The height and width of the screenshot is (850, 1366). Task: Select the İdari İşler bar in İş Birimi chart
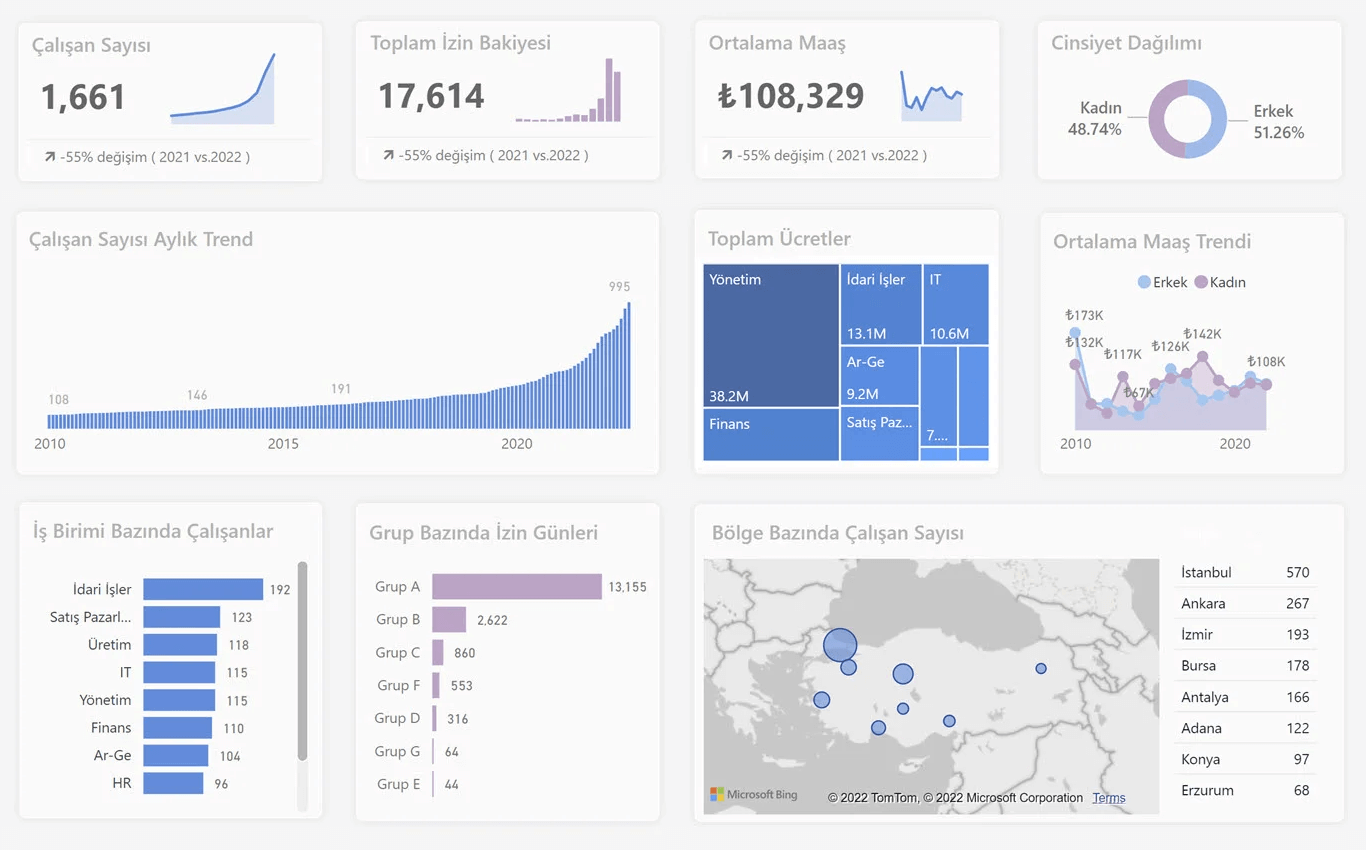(x=203, y=590)
